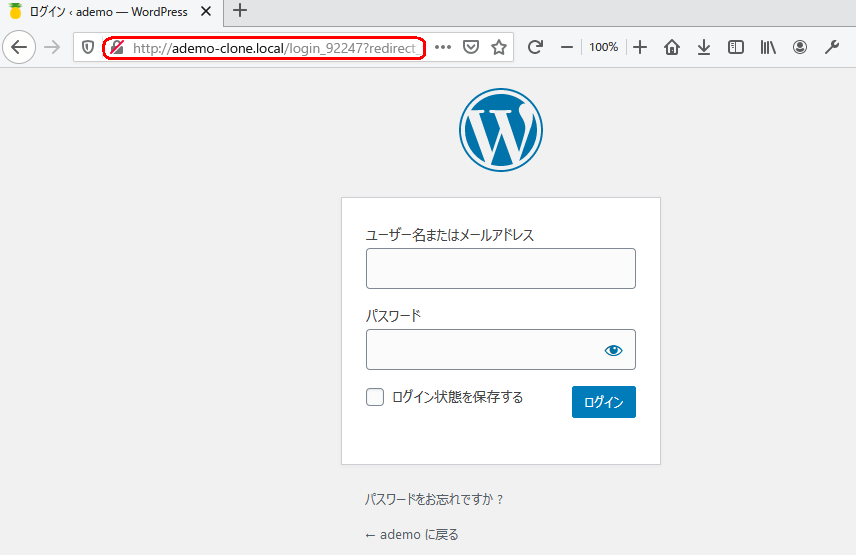Show password with the eye icon

click(614, 350)
